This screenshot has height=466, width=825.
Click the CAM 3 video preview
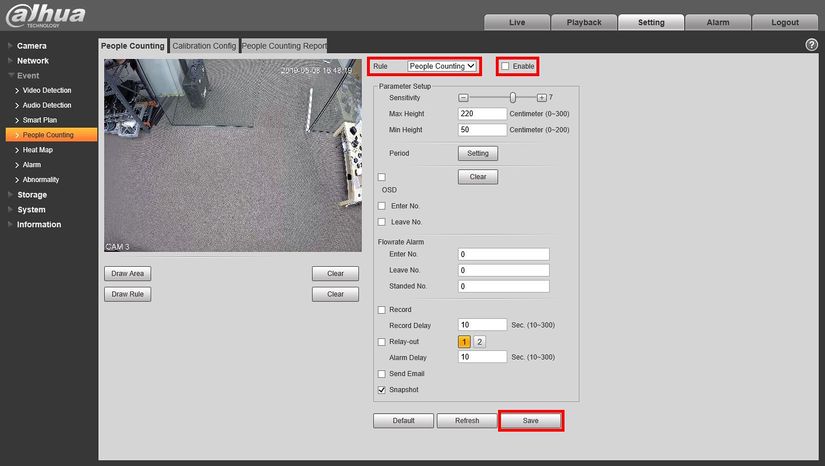coord(233,156)
